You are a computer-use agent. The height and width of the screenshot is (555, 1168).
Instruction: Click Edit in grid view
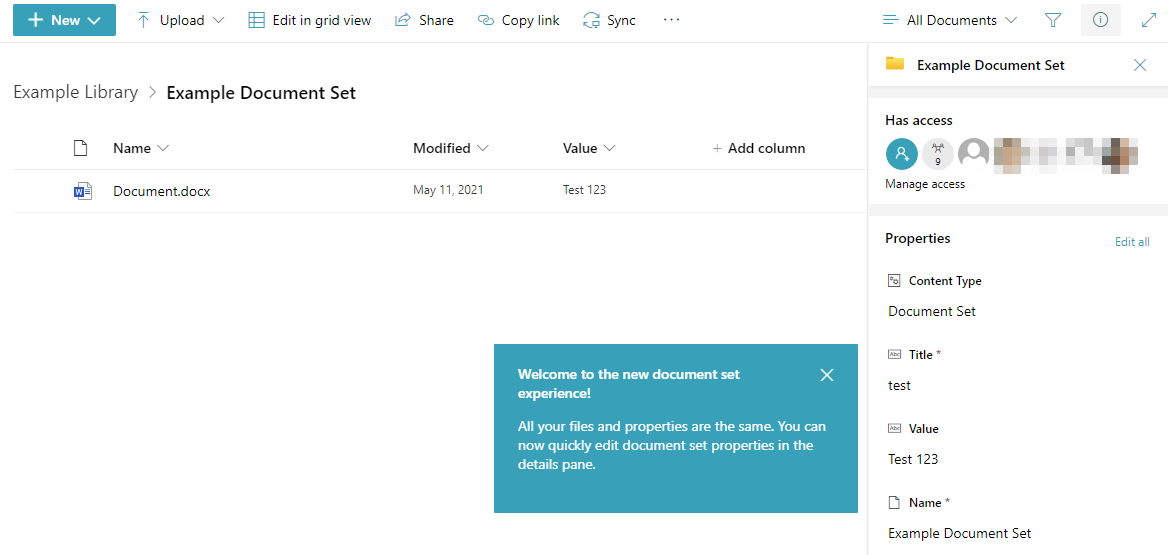pyautogui.click(x=310, y=20)
